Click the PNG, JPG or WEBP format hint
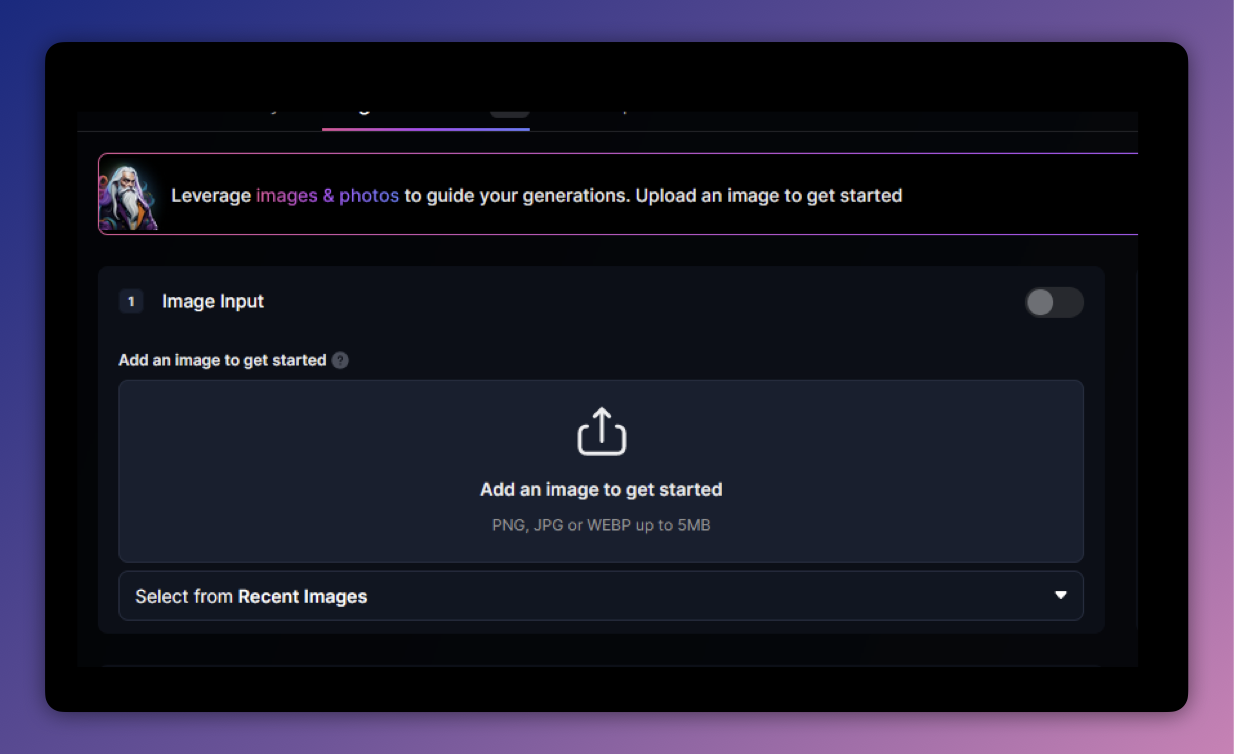Viewport: 1235px width, 754px height. point(601,525)
